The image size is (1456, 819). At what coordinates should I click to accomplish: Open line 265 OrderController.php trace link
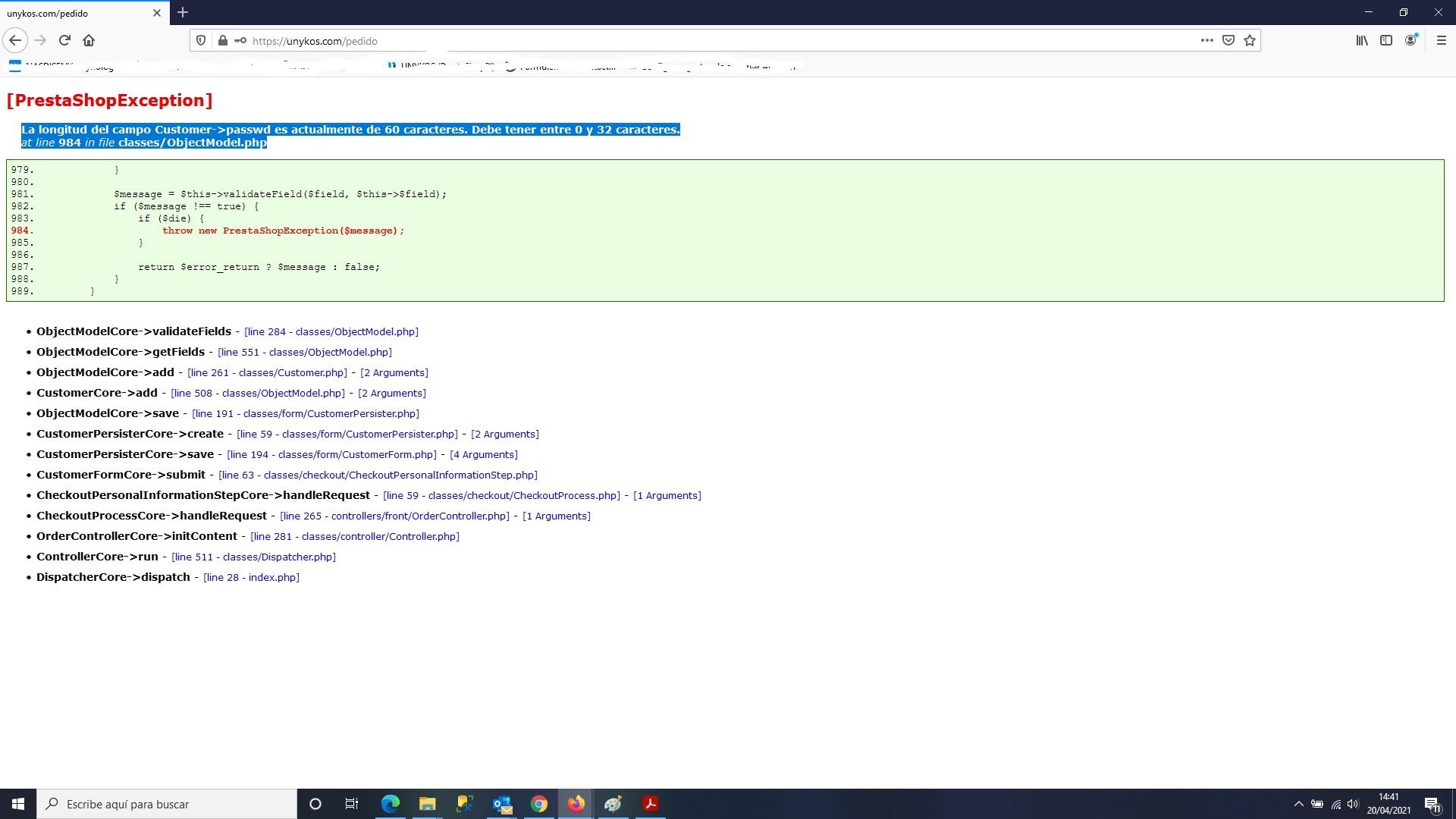point(394,516)
